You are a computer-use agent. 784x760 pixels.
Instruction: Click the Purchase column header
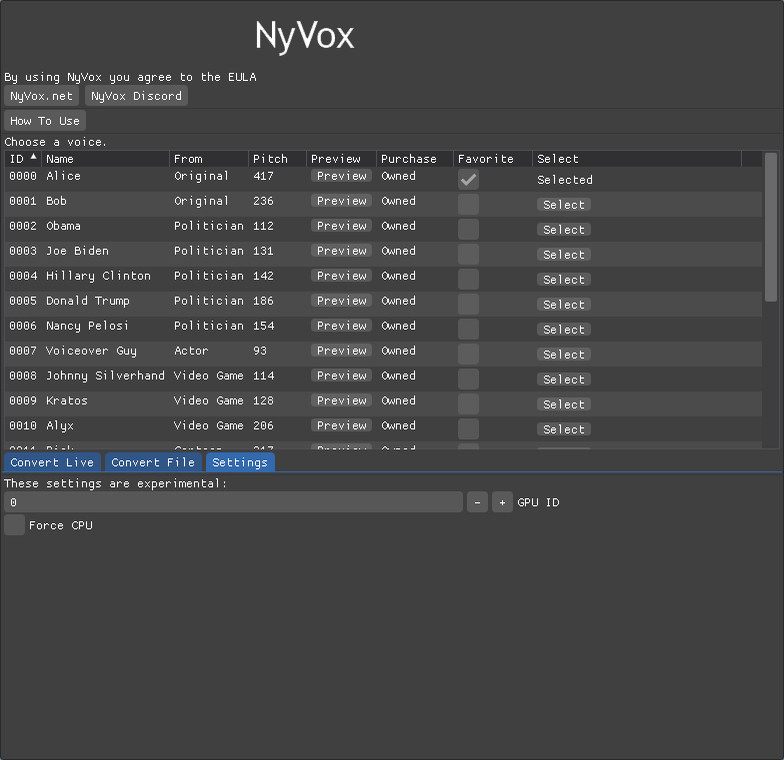415,159
